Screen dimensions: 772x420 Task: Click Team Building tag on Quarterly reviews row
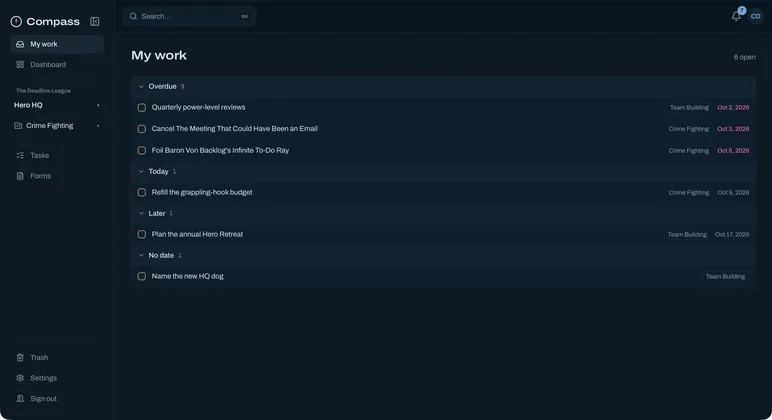click(x=689, y=107)
